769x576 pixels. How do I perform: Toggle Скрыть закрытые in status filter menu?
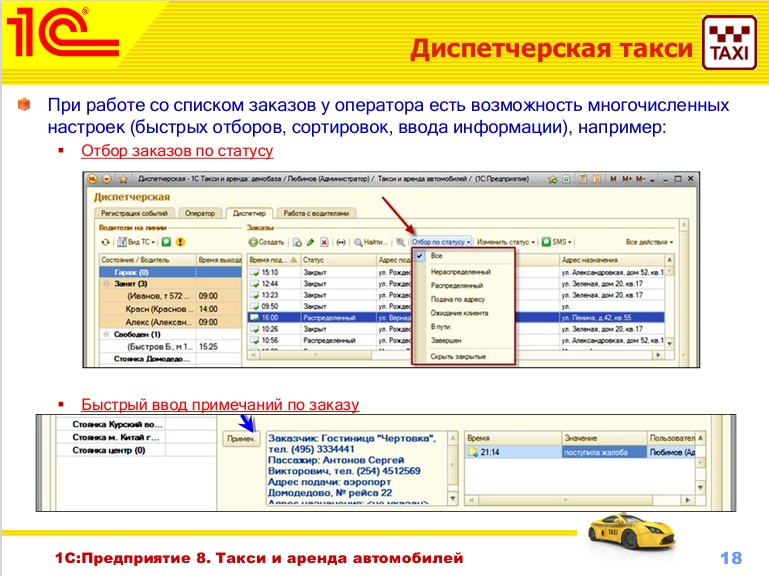point(458,356)
